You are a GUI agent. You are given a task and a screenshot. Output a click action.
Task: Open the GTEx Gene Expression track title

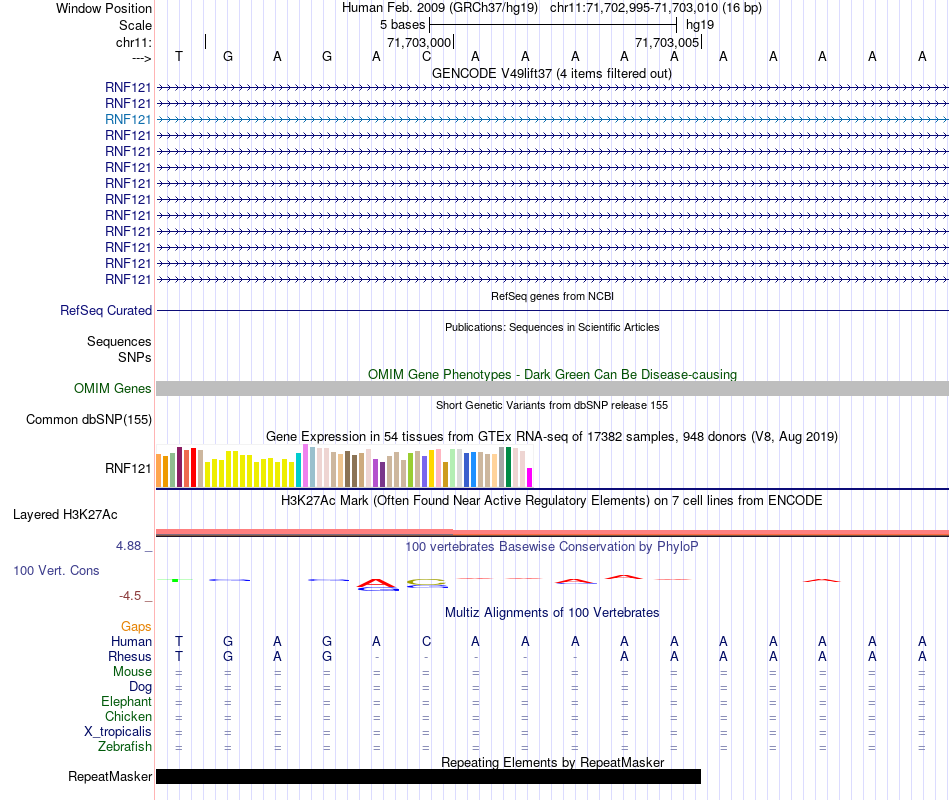tap(552, 436)
